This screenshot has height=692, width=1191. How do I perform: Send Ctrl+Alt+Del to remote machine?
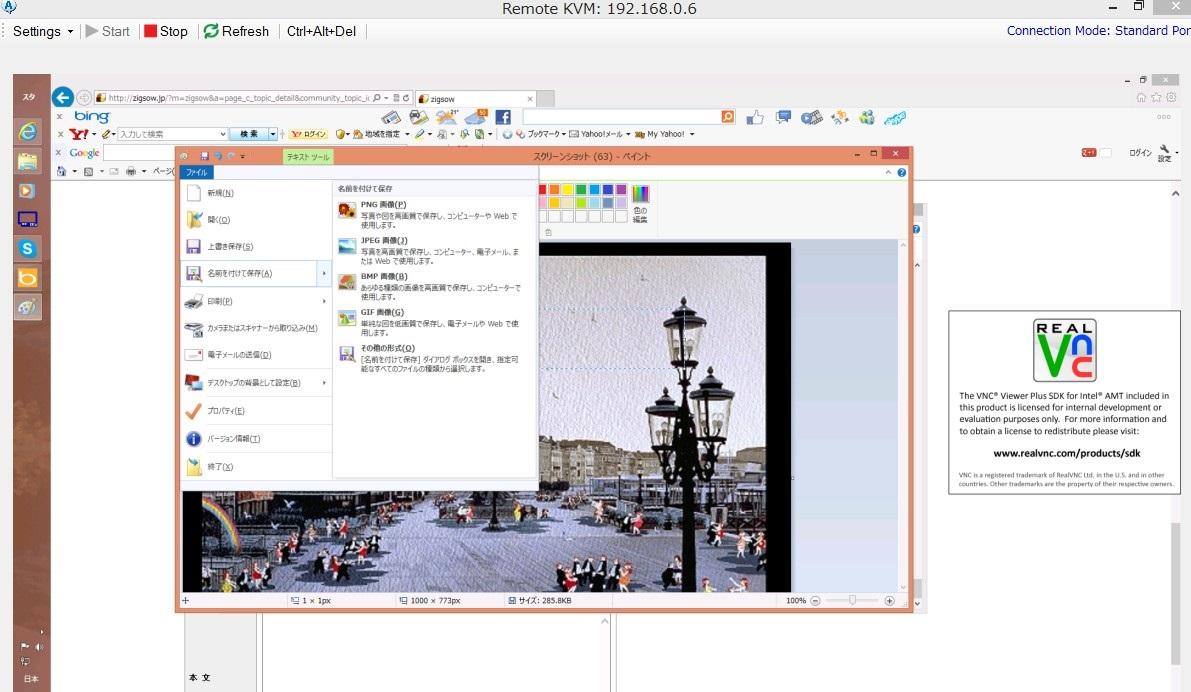coord(321,31)
